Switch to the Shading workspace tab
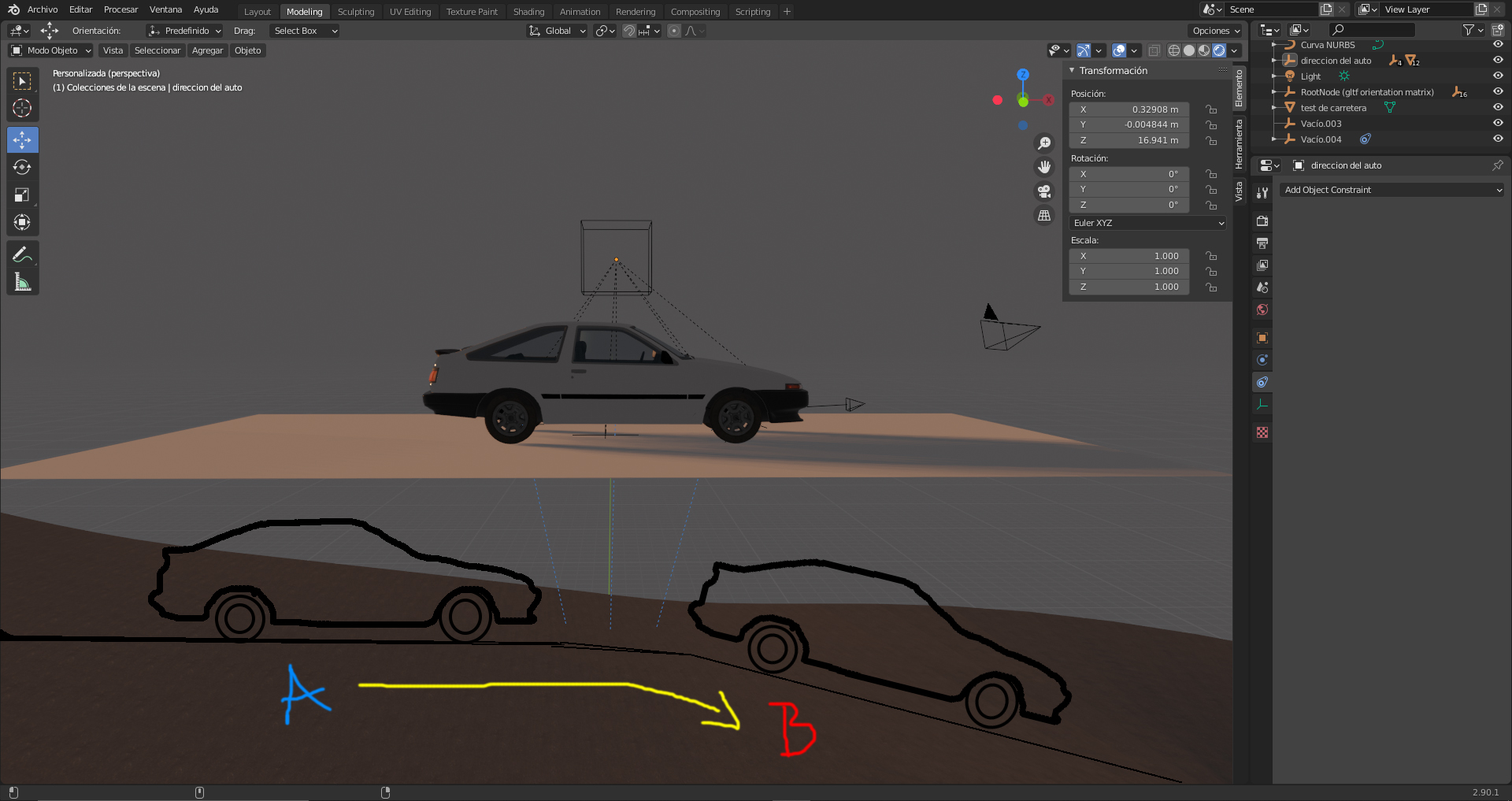 528,12
